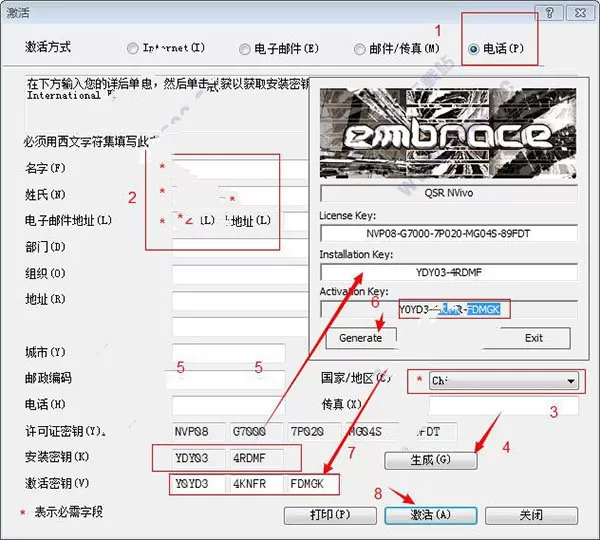This screenshot has height=540, width=600.
Task: Click Exit in the keygen window
Action: point(533,338)
